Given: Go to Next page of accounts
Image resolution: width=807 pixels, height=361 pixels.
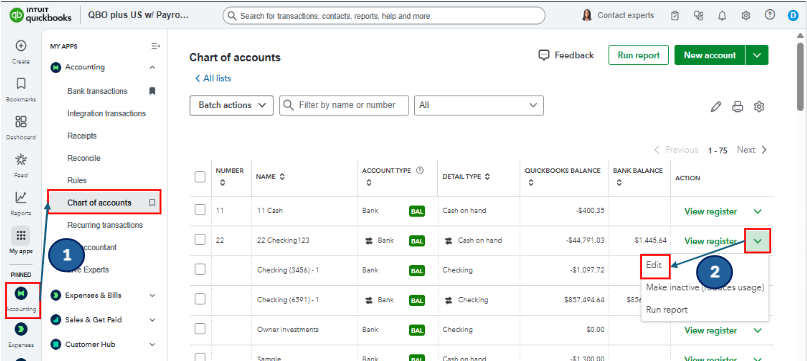Looking at the screenshot, I should tap(751, 150).
